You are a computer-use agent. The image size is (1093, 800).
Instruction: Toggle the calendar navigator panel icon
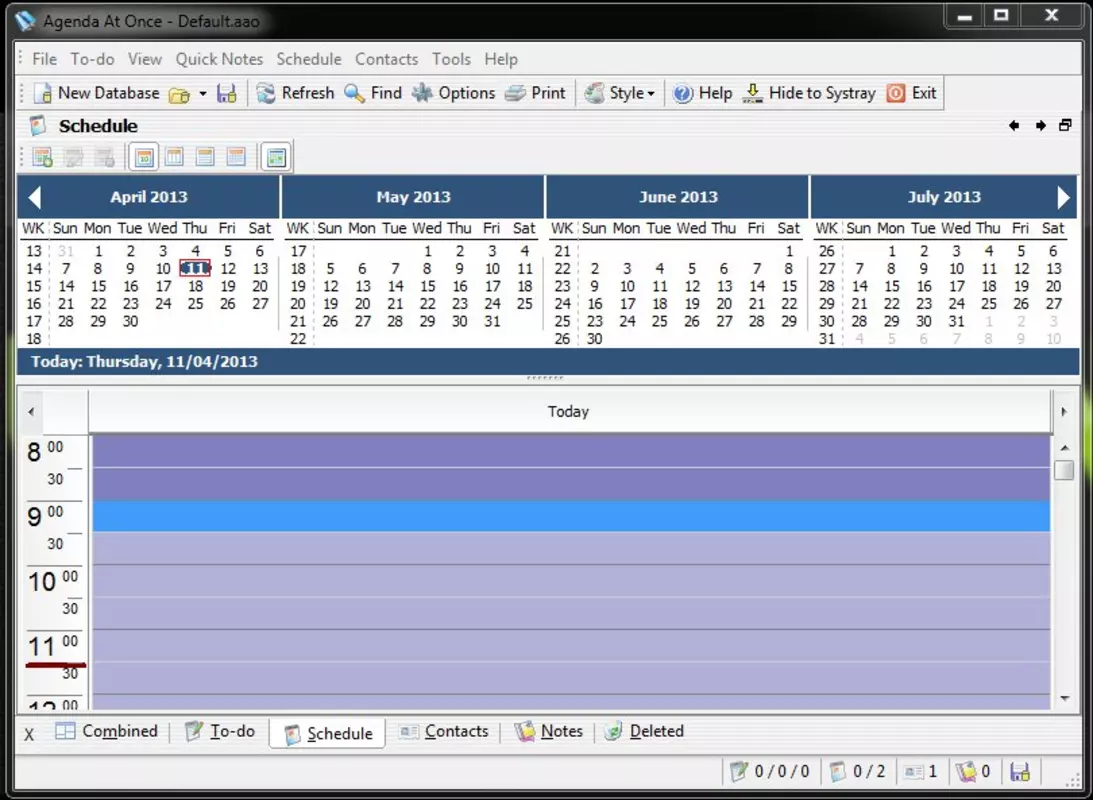click(x=276, y=157)
